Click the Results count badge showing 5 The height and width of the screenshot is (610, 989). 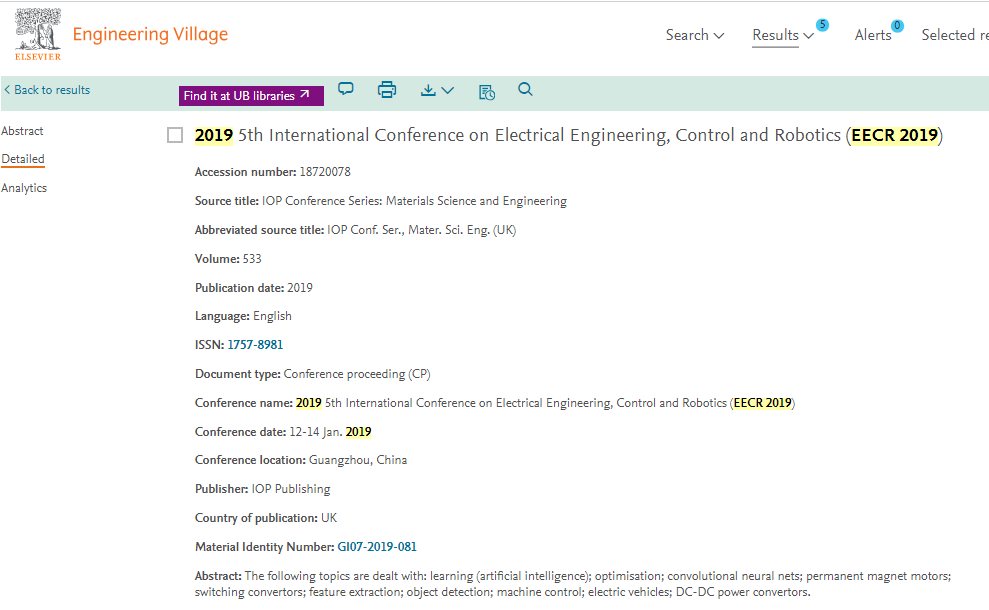click(x=822, y=25)
